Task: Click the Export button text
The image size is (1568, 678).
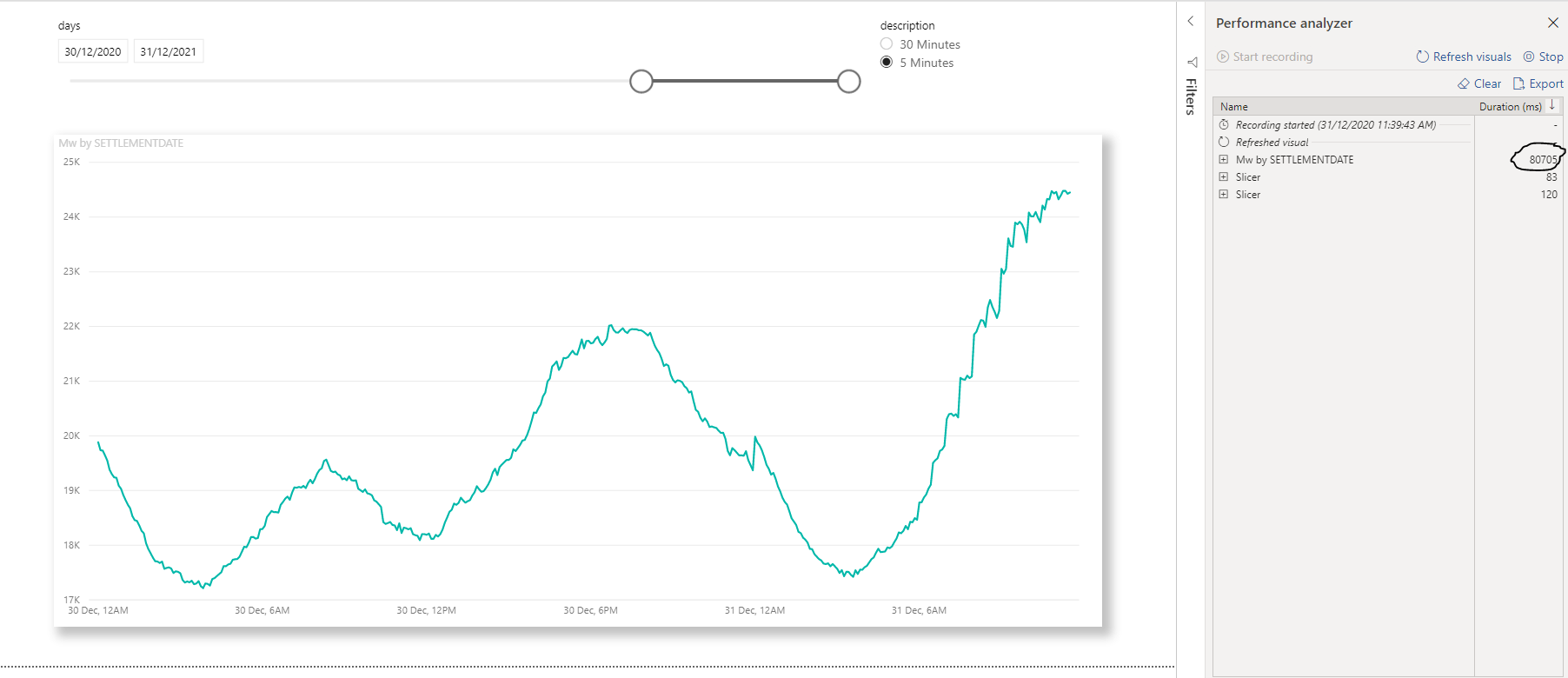Action: pyautogui.click(x=1546, y=83)
